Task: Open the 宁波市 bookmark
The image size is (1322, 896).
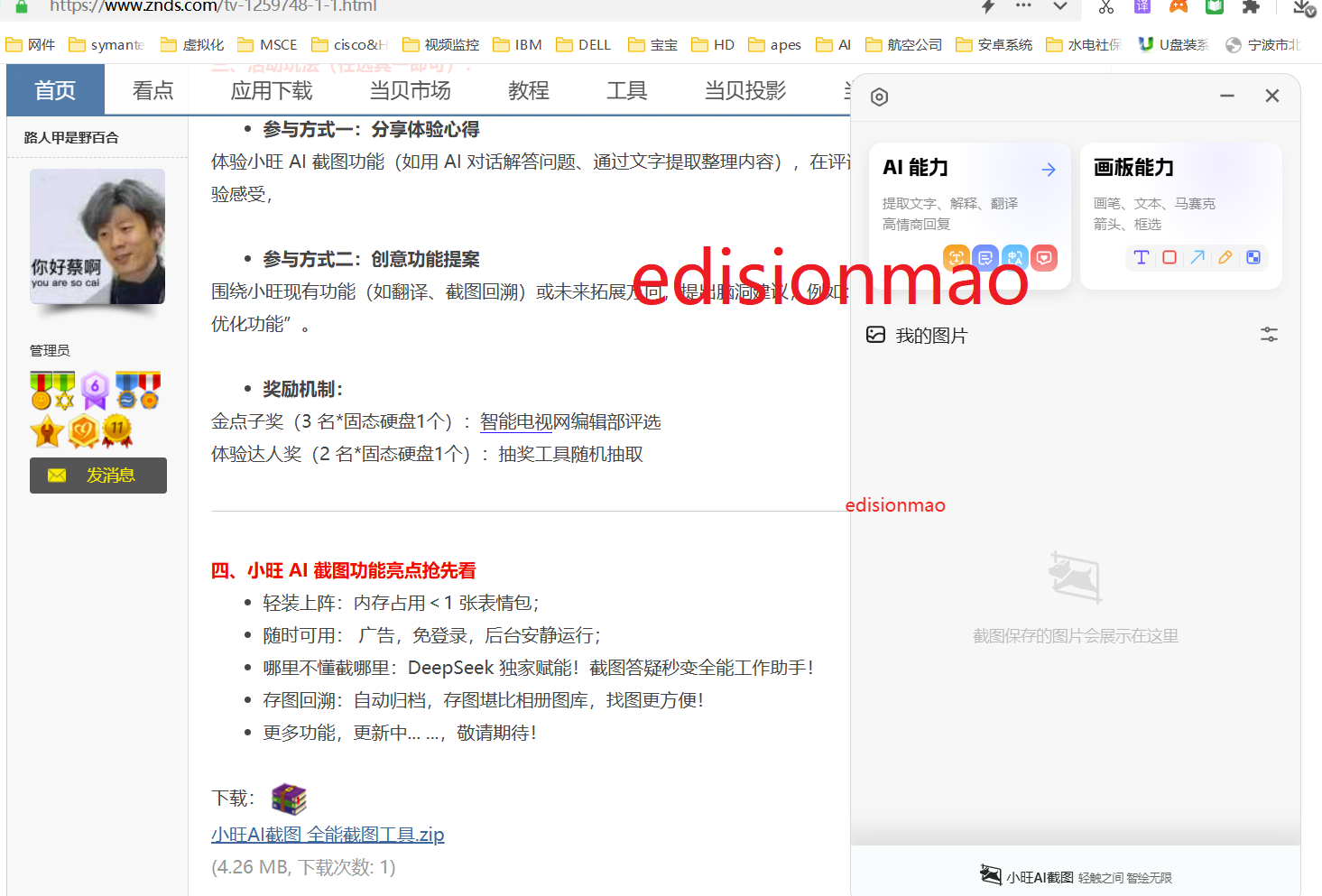Action: pos(1263,44)
